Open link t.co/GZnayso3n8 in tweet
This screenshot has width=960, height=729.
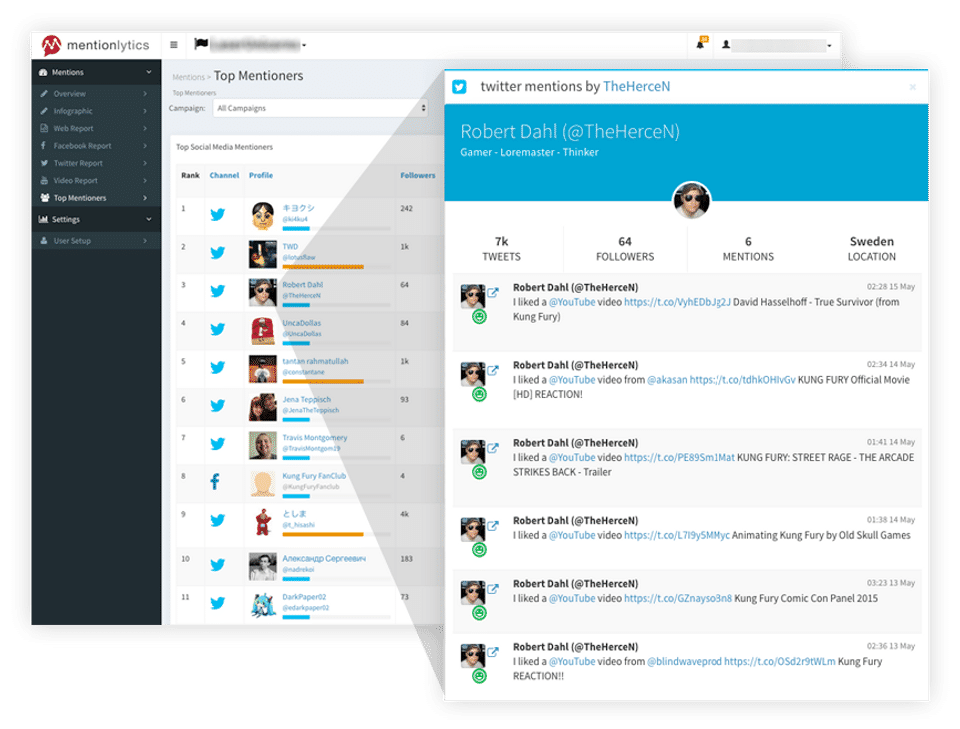click(678, 598)
